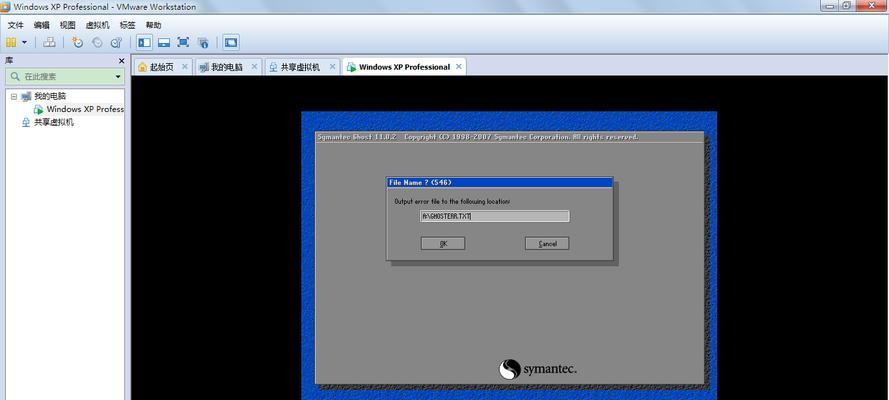This screenshot has width=889, height=400.
Task: Click OK in the Ghost File Name dialog
Action: [x=443, y=244]
